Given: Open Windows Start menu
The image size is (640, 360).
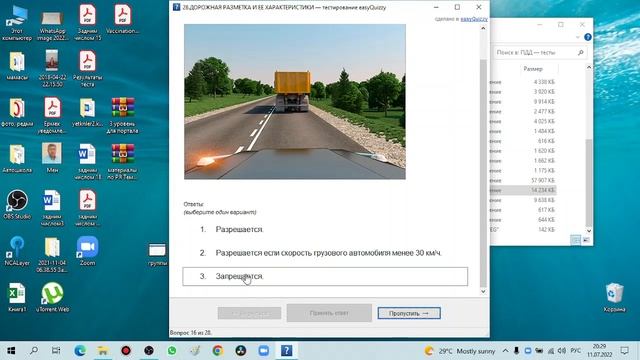Looking at the screenshot, I should [11, 351].
